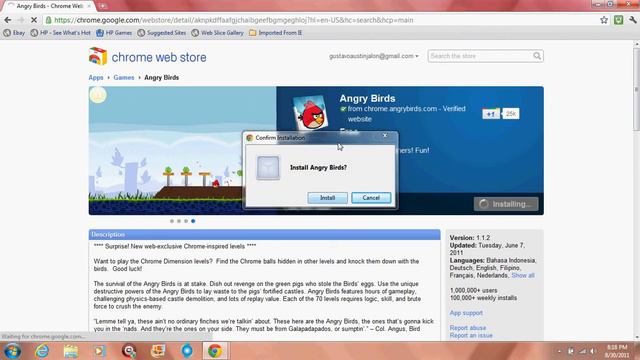Click the Version: 1.1.2 text
This screenshot has width=640, height=360.
pos(469,238)
